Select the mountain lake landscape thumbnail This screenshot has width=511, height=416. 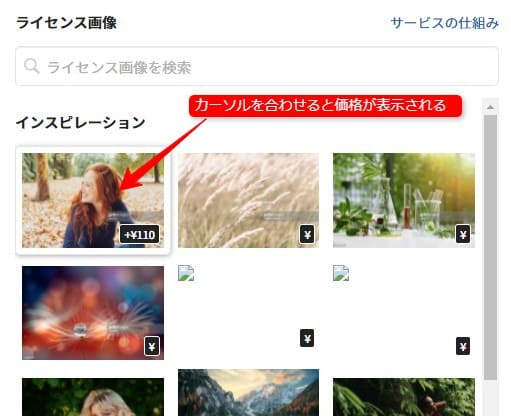[248, 392]
